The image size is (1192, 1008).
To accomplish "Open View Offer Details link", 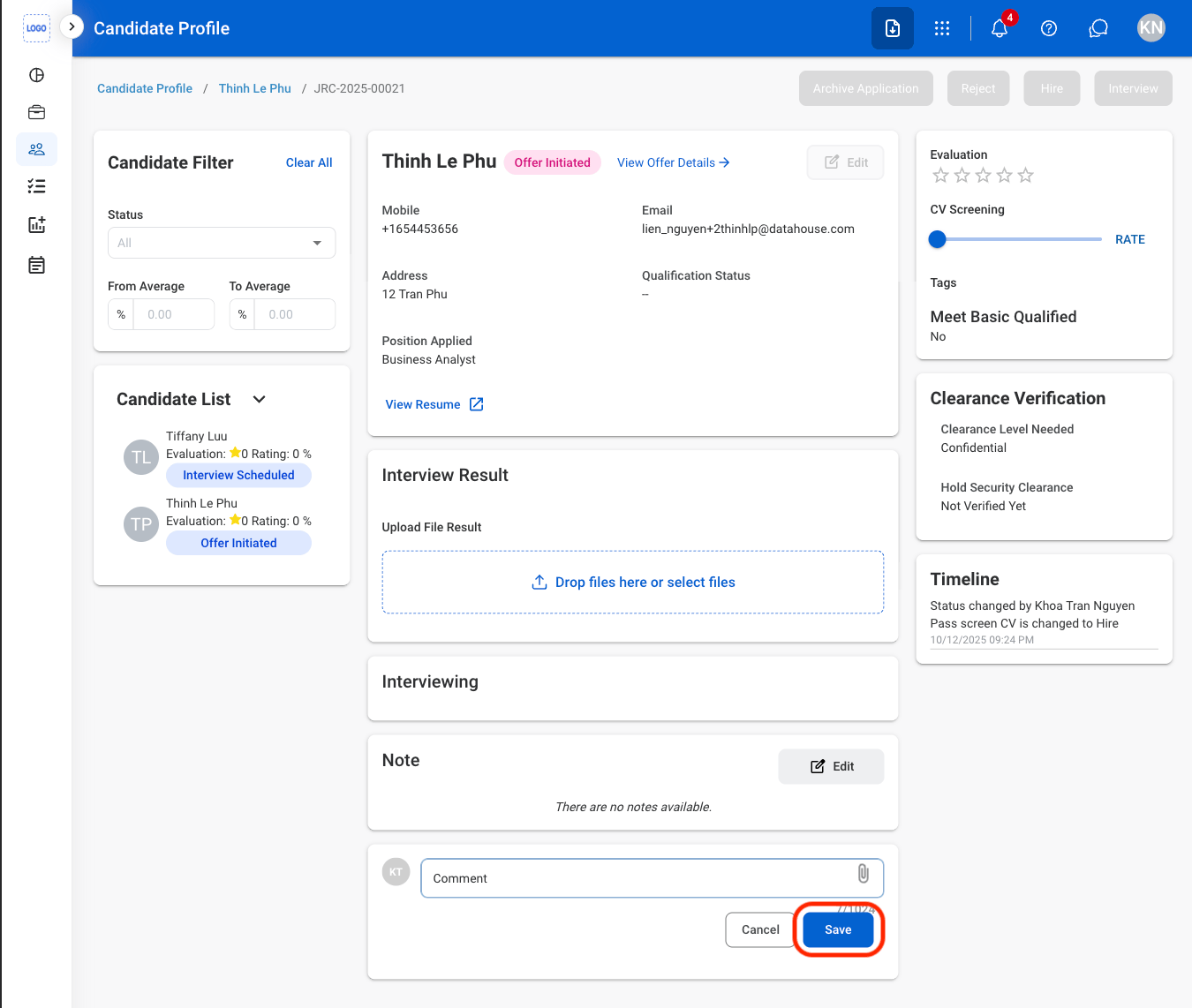I will coord(674,162).
